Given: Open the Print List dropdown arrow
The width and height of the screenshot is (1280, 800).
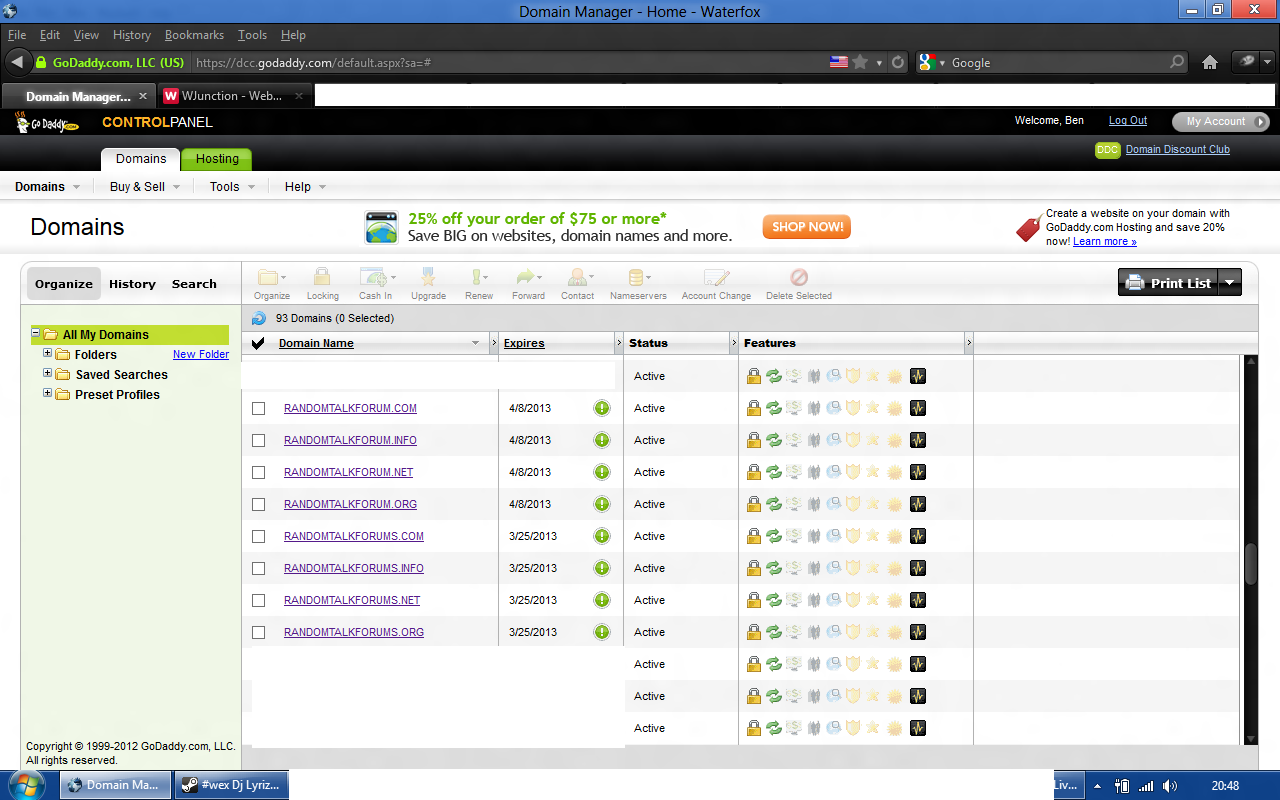Looking at the screenshot, I should (1231, 283).
